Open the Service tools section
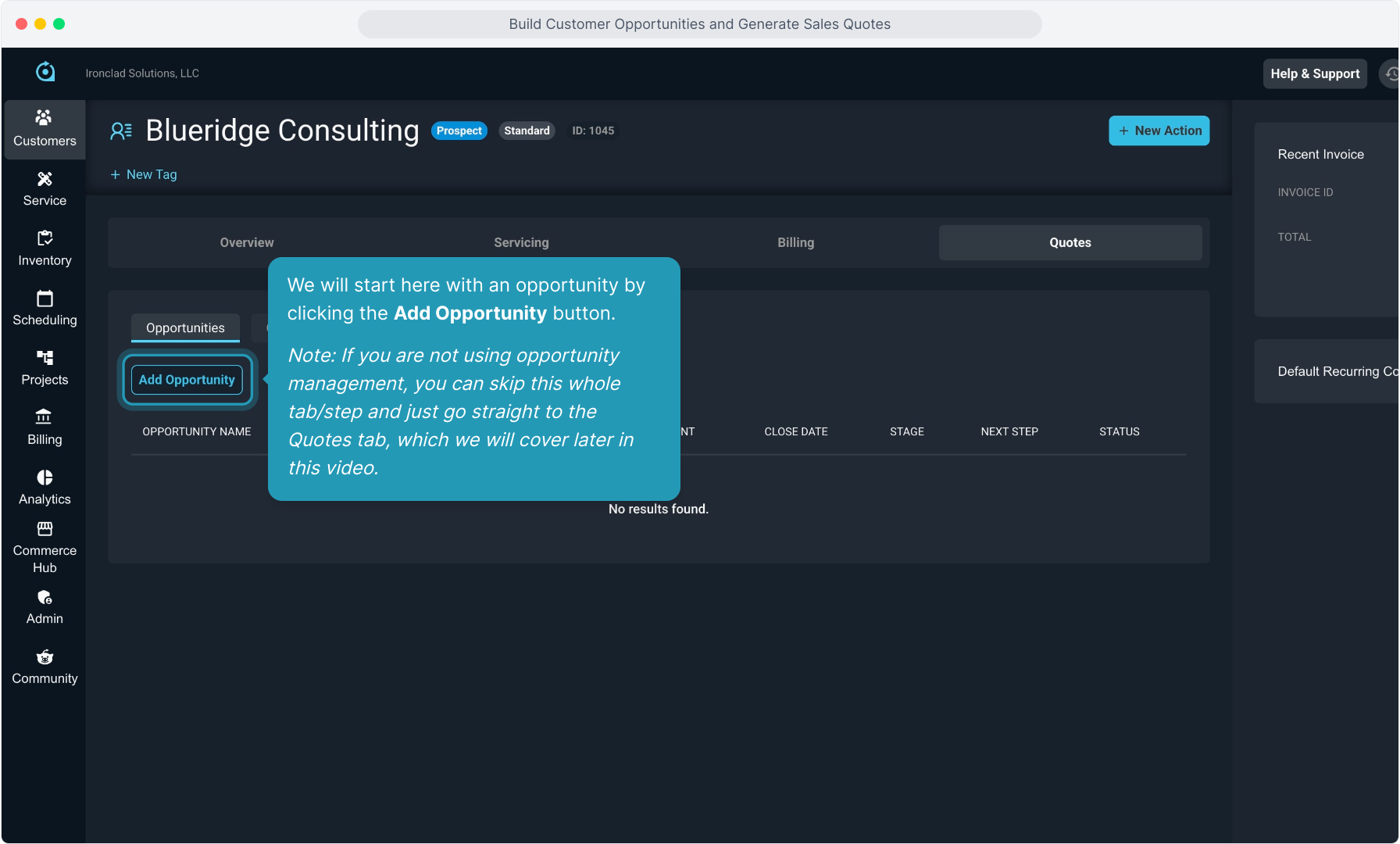1400x844 pixels. [x=45, y=189]
